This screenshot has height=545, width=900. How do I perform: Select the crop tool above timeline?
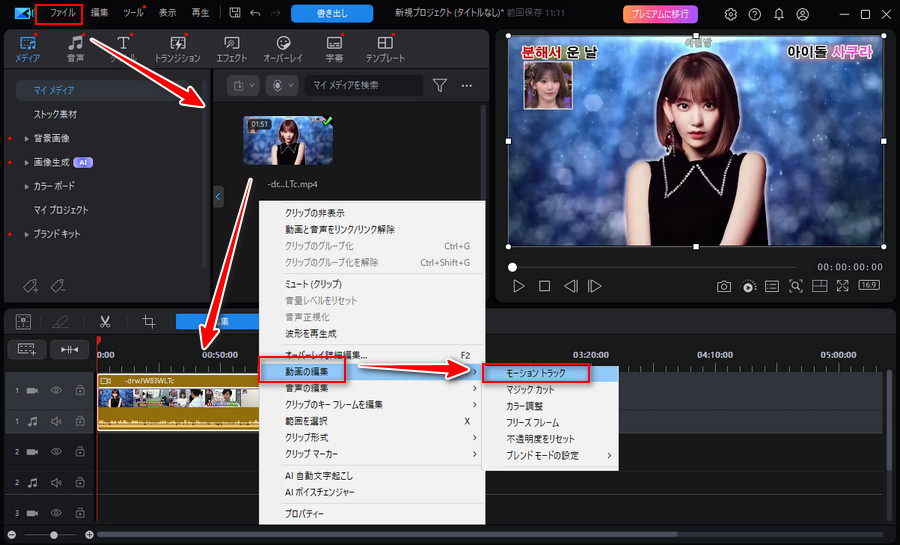(149, 321)
